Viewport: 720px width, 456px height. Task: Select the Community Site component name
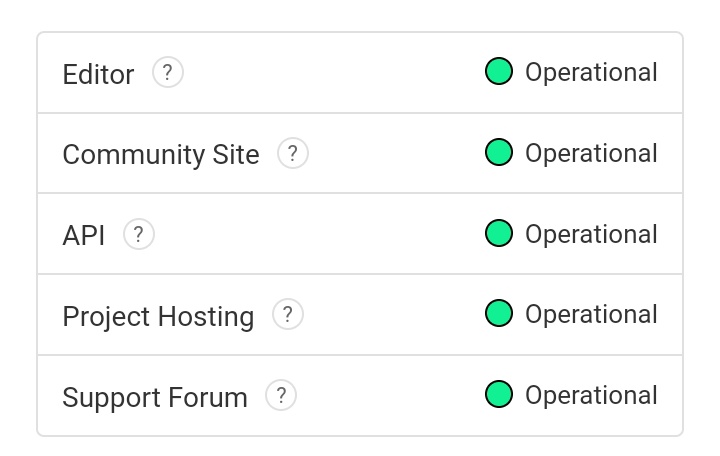pyautogui.click(x=161, y=155)
